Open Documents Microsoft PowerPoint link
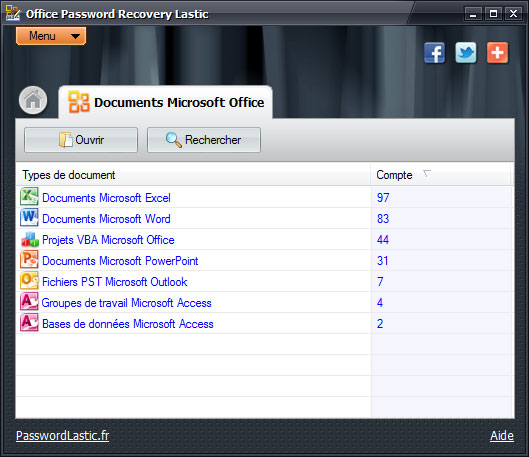Viewport: 529px width, 457px height. [x=120, y=261]
